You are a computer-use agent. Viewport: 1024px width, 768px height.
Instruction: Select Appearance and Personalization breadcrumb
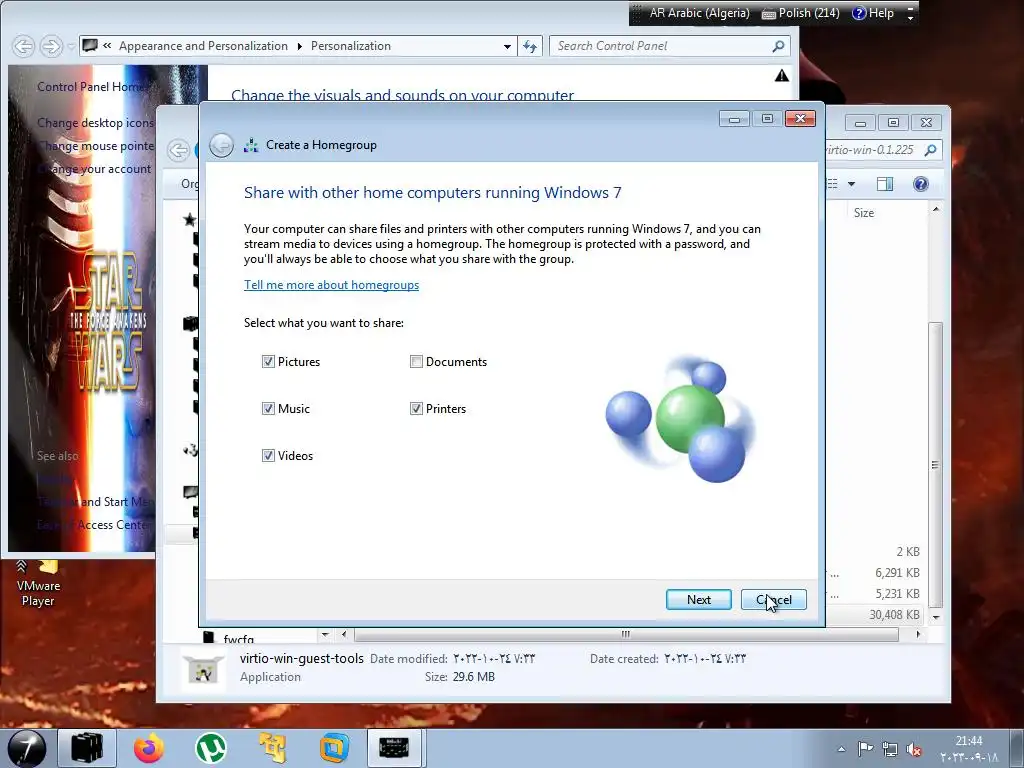[203, 46]
